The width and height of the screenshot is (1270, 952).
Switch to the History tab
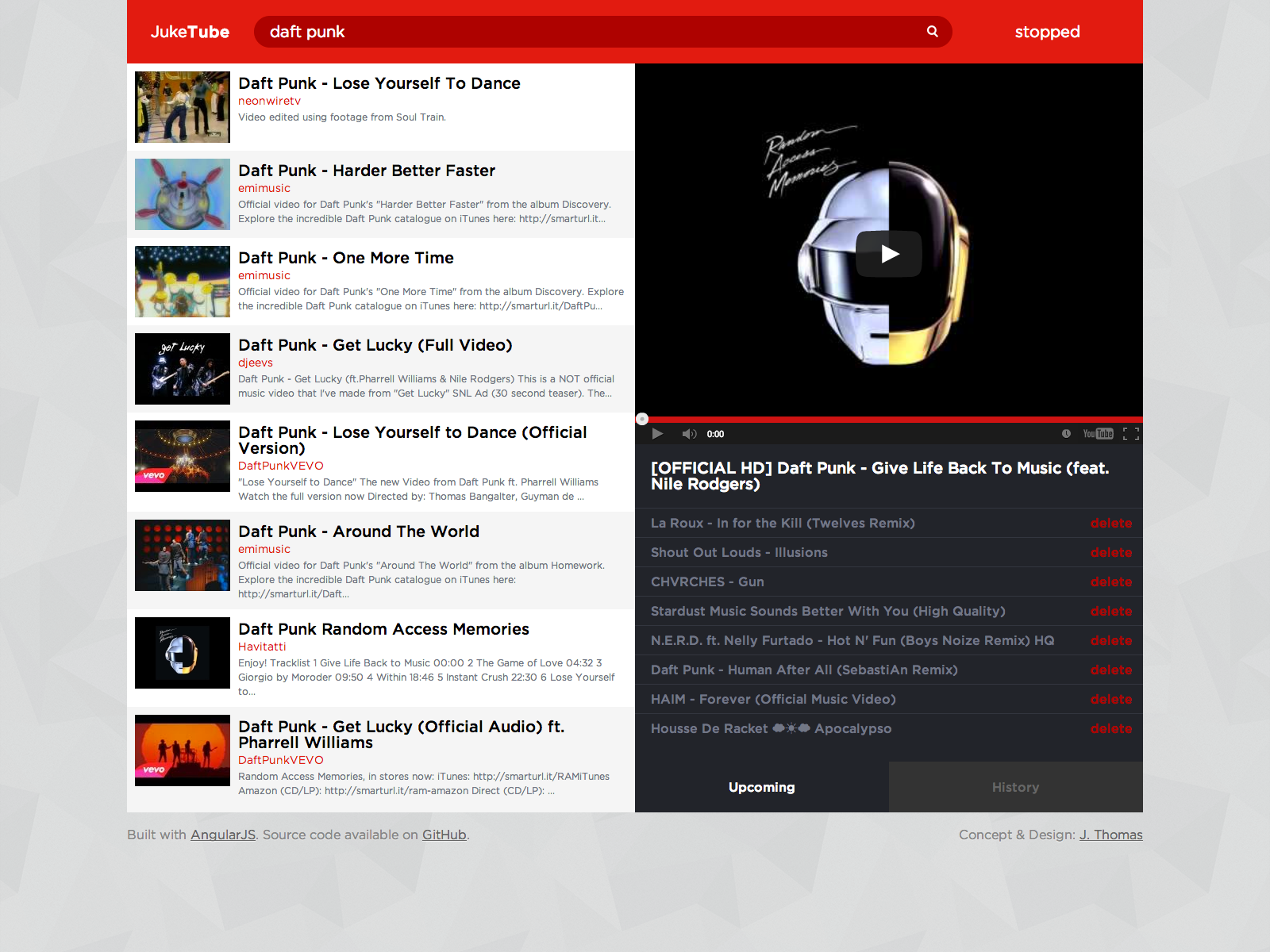coord(1015,787)
